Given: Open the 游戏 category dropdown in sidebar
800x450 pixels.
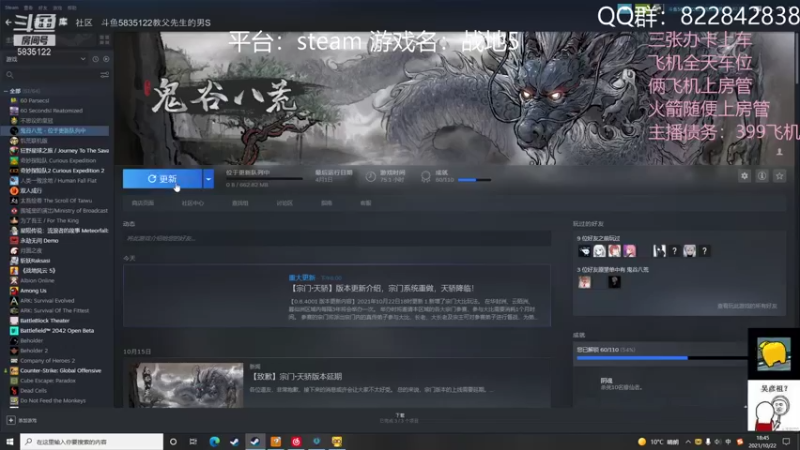Looking at the screenshot, I should 45,59.
